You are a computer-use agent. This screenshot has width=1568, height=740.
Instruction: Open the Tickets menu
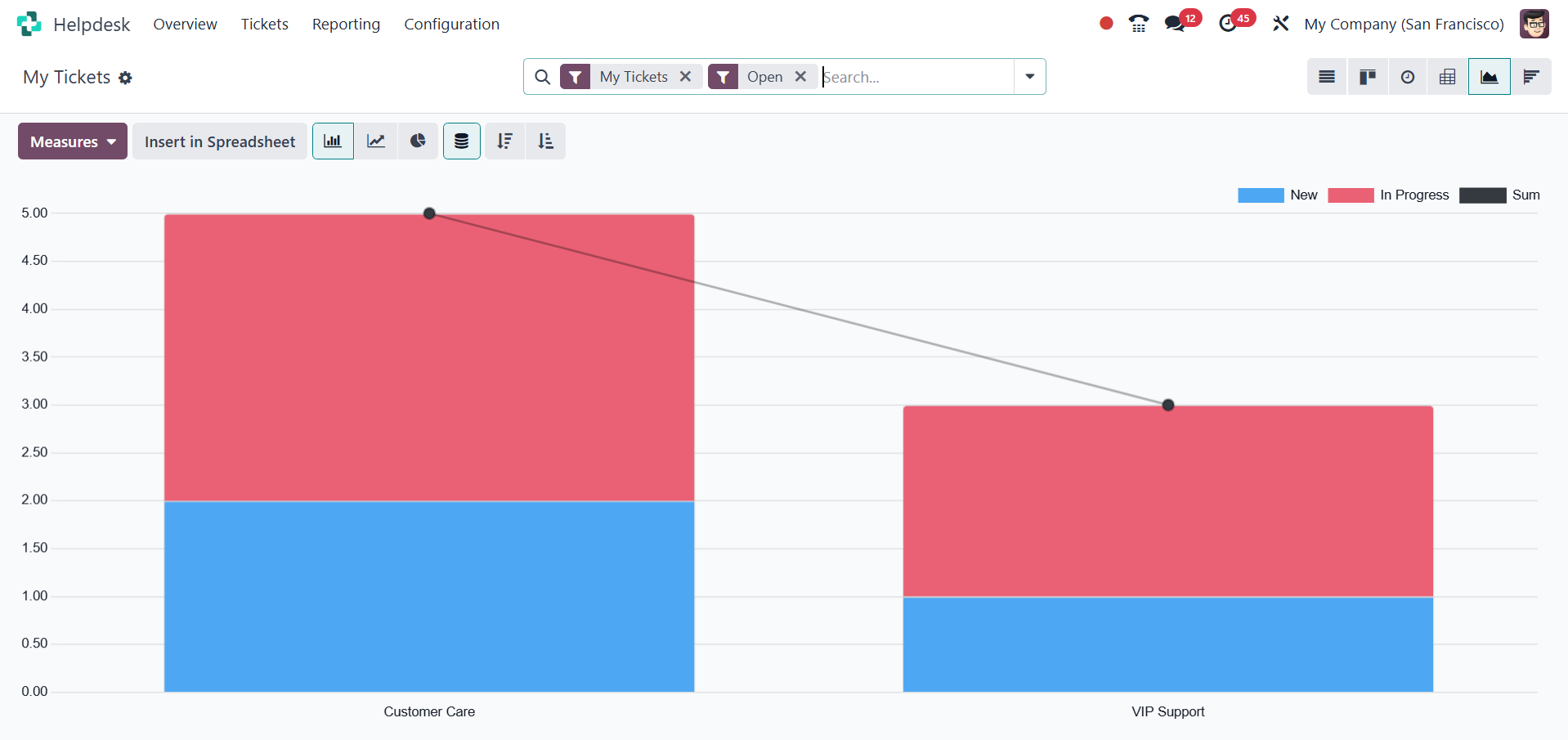coord(265,25)
